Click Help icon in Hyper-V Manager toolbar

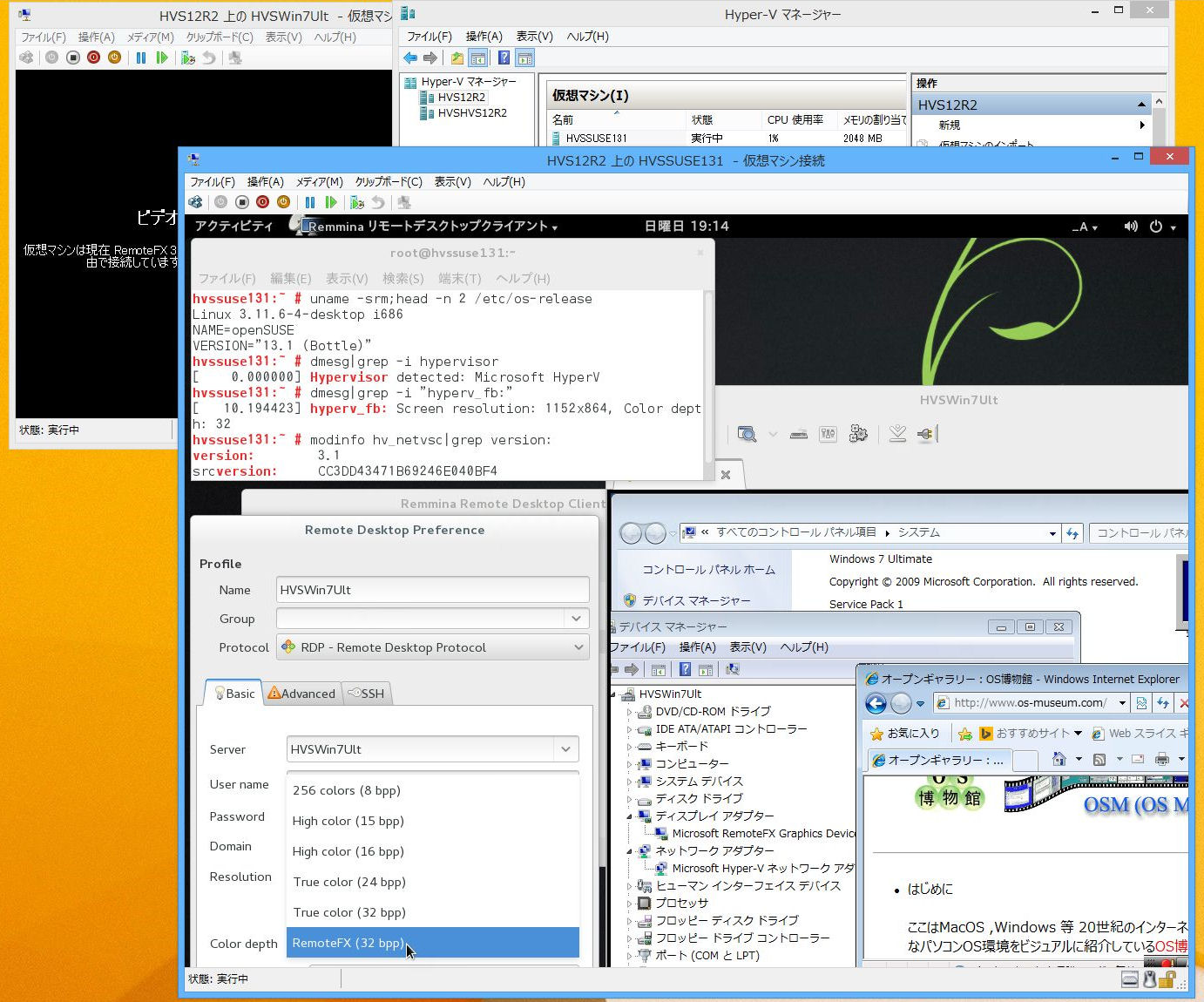point(504,58)
